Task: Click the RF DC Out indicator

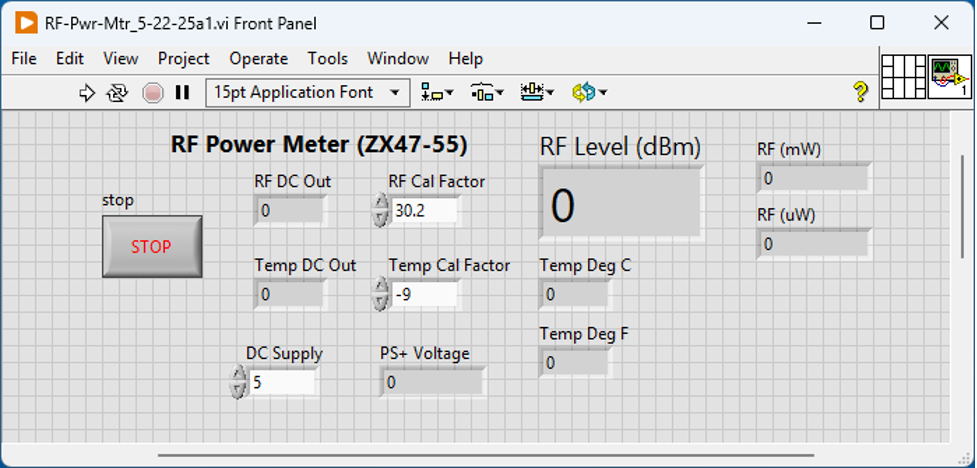Action: pos(290,211)
